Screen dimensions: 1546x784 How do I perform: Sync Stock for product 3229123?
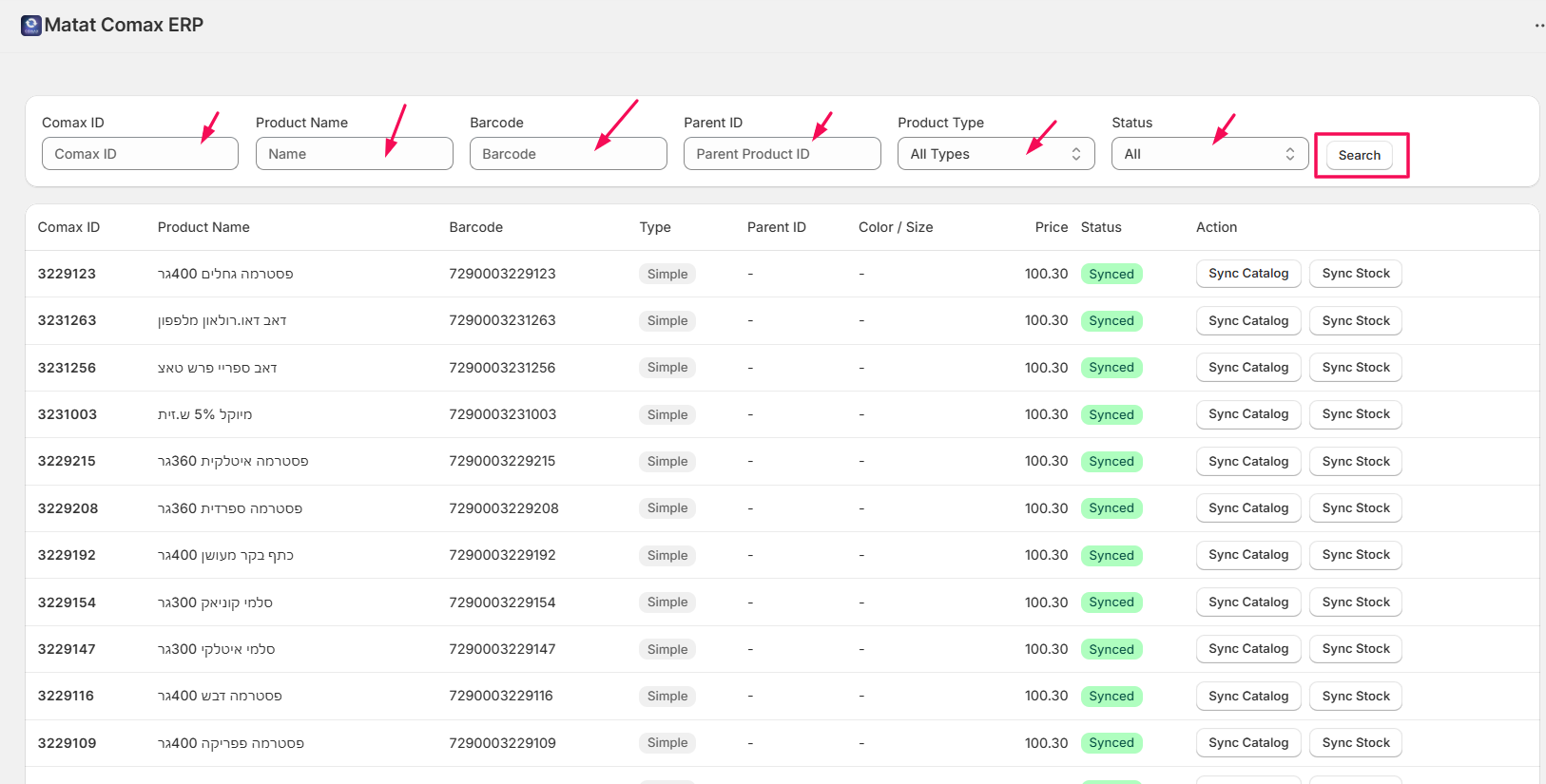[x=1355, y=274]
